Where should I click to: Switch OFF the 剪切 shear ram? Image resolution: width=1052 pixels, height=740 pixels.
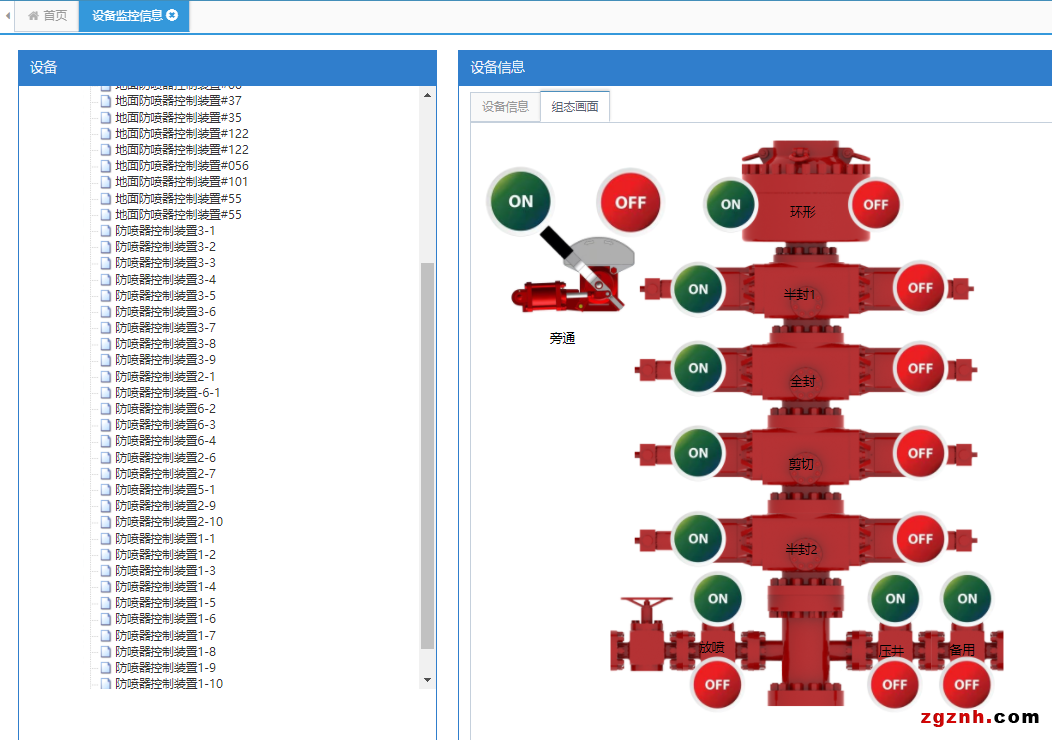pyautogui.click(x=920, y=454)
